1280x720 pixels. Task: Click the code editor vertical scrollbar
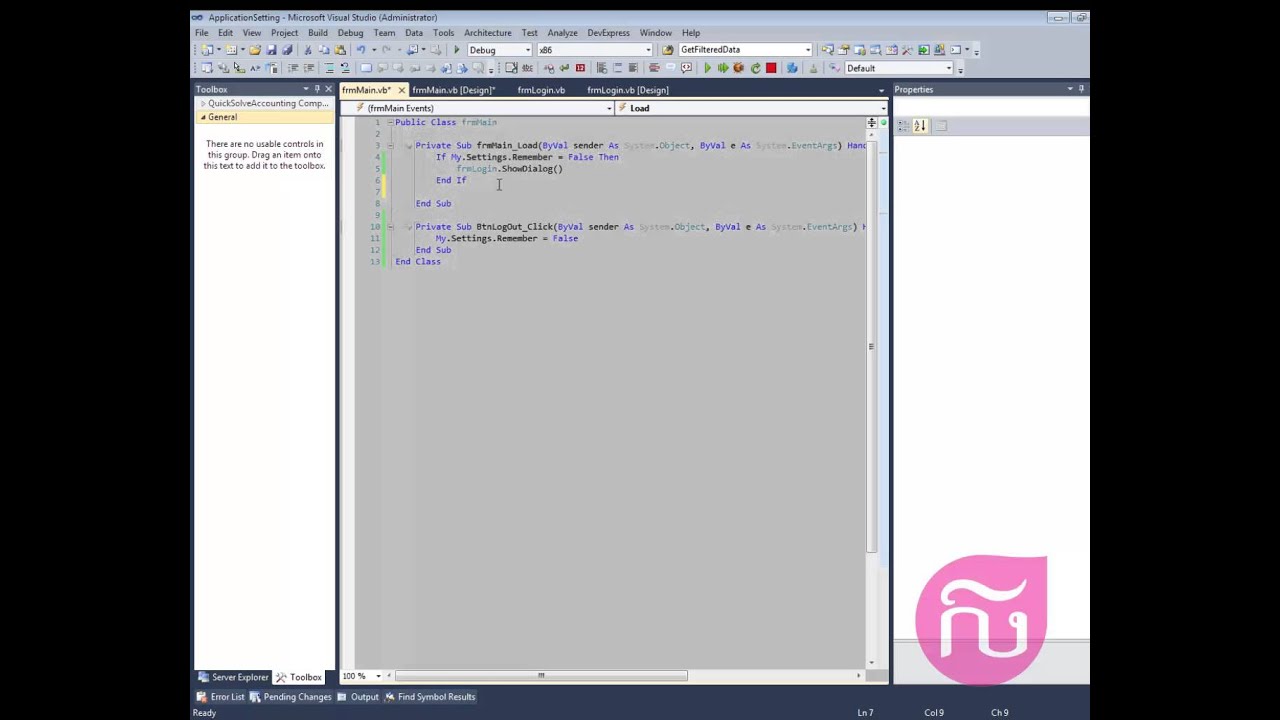(x=871, y=345)
